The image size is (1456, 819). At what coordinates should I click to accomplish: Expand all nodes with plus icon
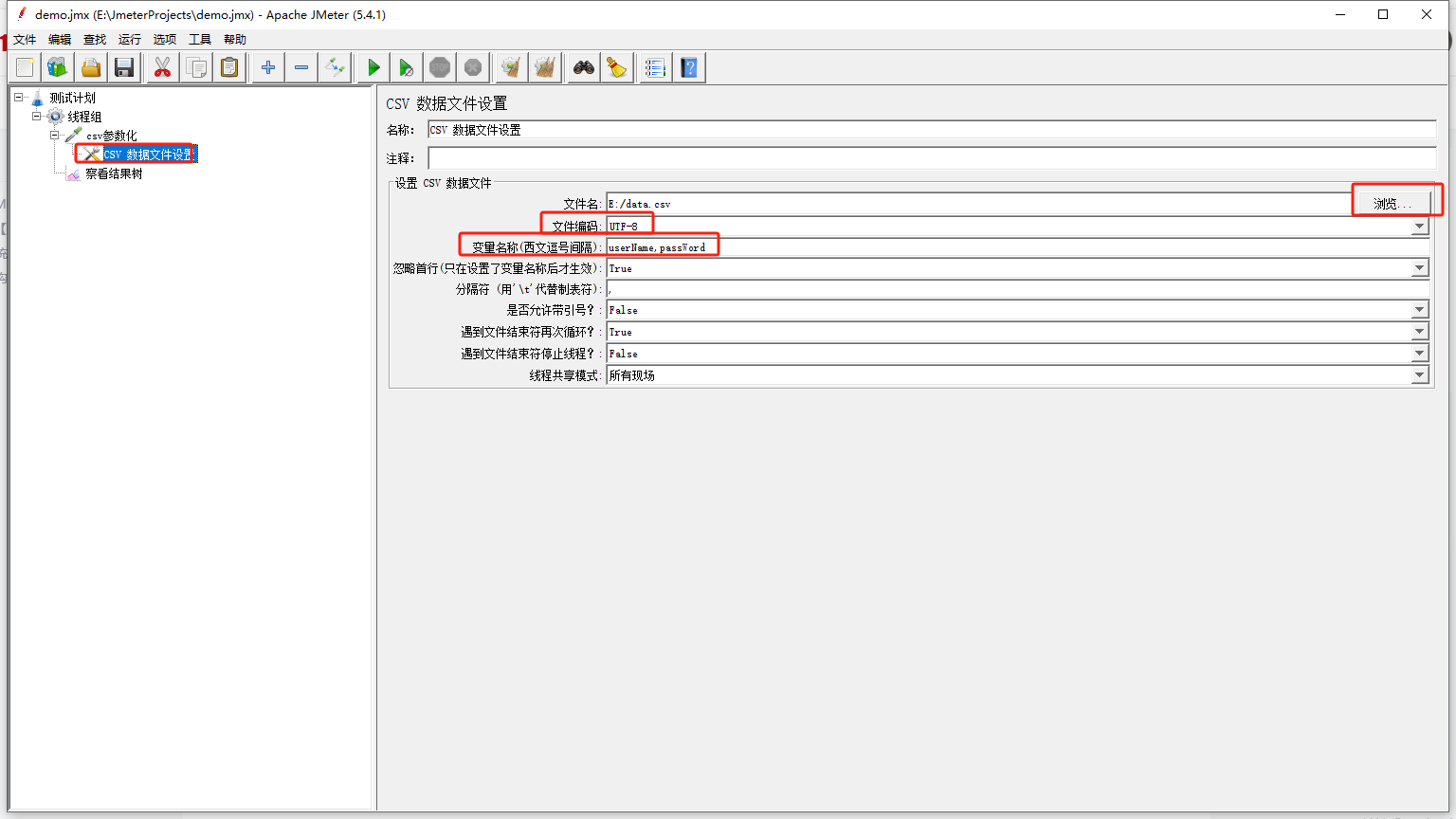tap(268, 67)
